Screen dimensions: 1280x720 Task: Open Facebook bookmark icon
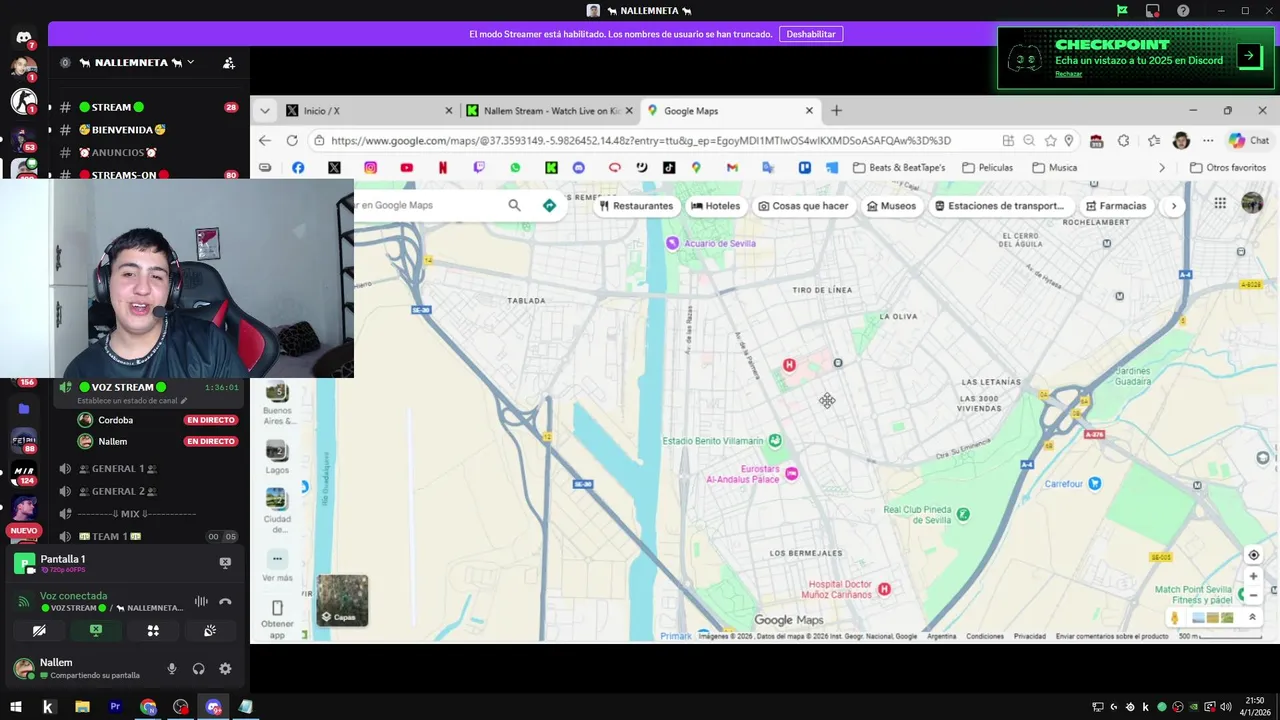click(x=298, y=168)
